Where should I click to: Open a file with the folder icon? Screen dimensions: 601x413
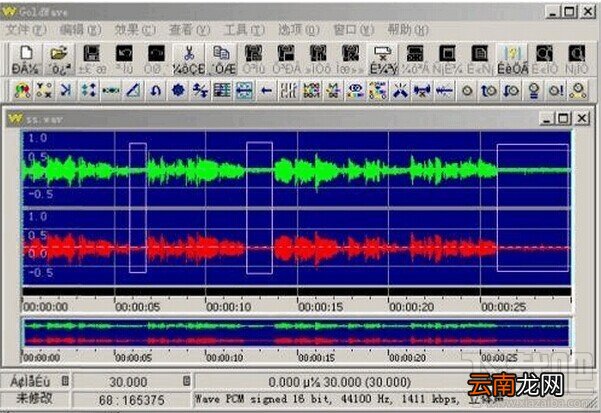pyautogui.click(x=59, y=59)
